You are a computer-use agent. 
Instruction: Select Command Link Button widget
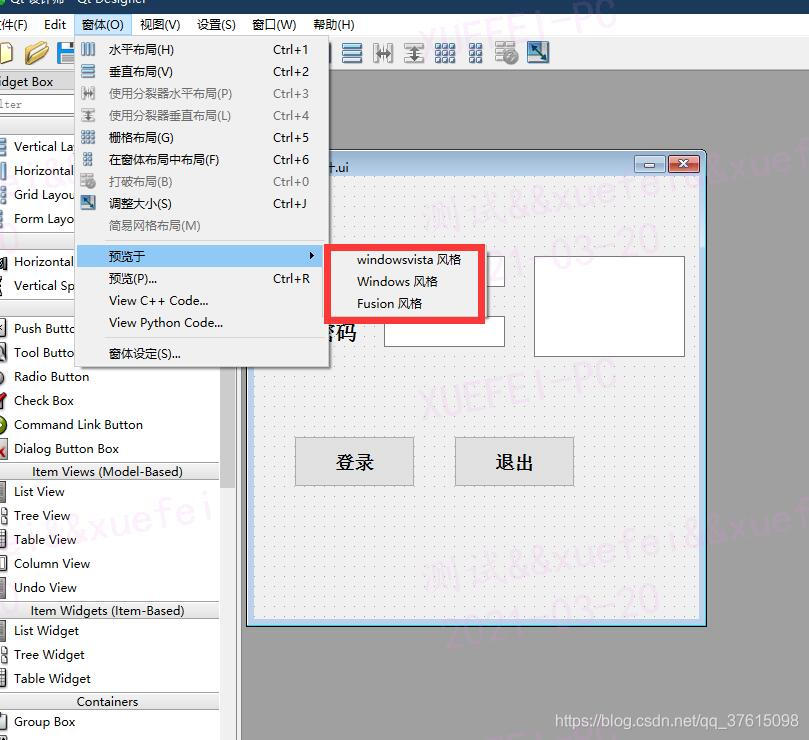click(x=78, y=425)
